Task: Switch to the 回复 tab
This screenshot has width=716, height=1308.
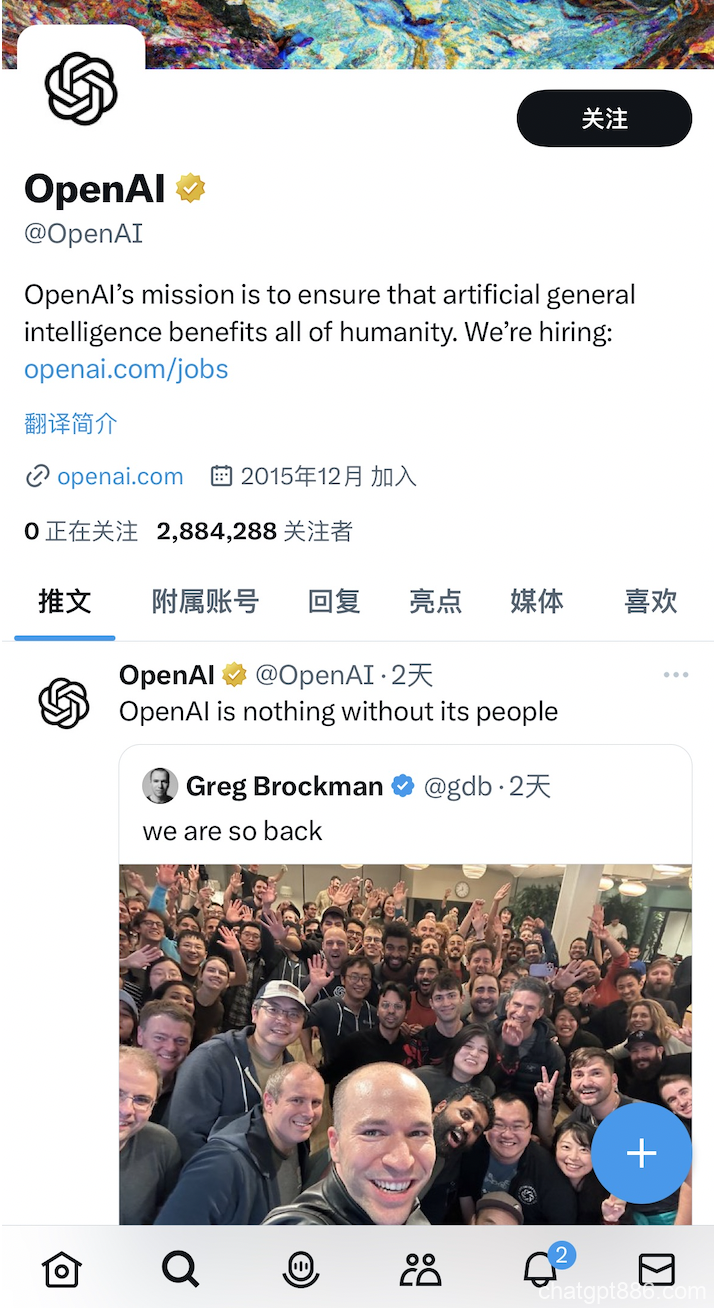Action: click(x=333, y=601)
